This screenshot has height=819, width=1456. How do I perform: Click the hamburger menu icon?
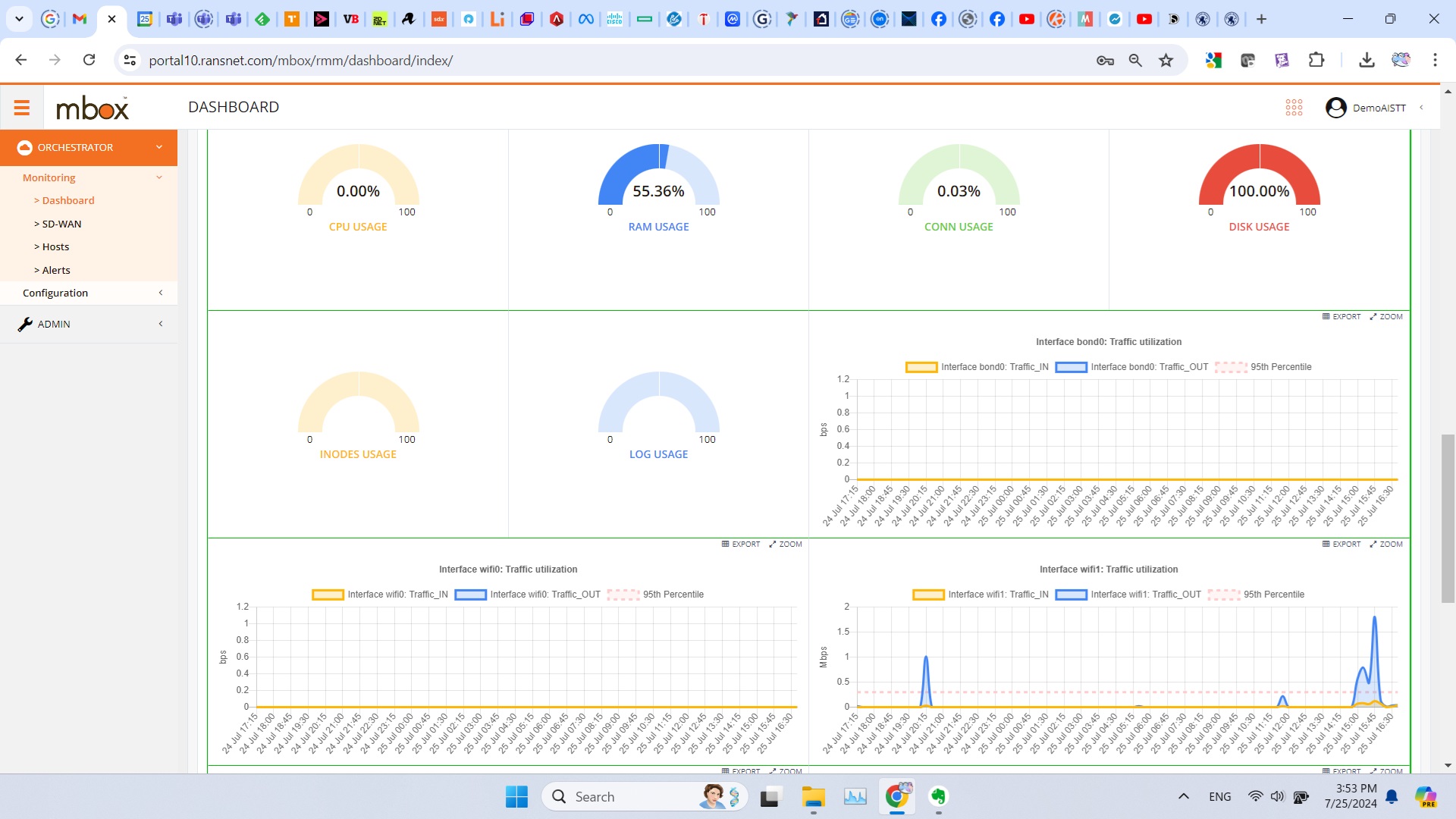(21, 108)
